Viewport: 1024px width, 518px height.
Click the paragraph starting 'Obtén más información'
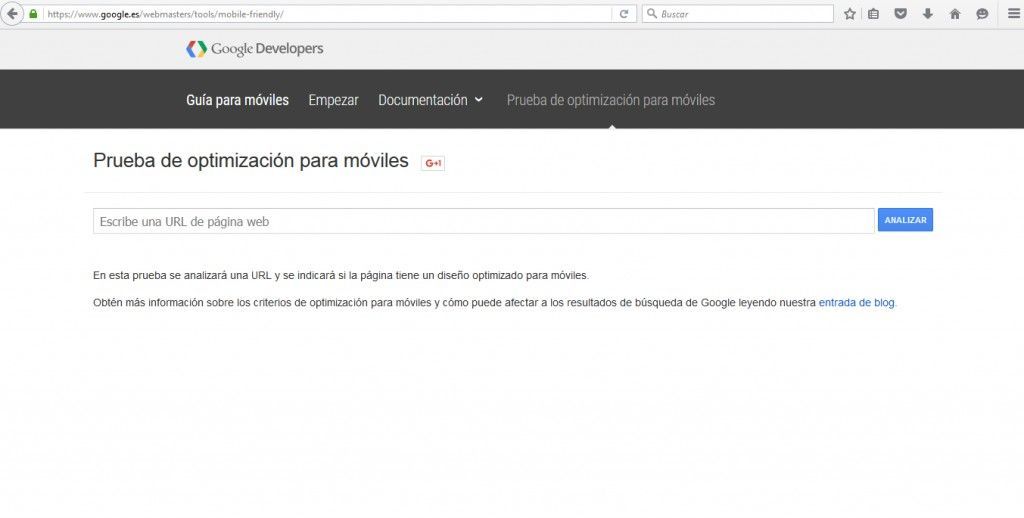495,302
